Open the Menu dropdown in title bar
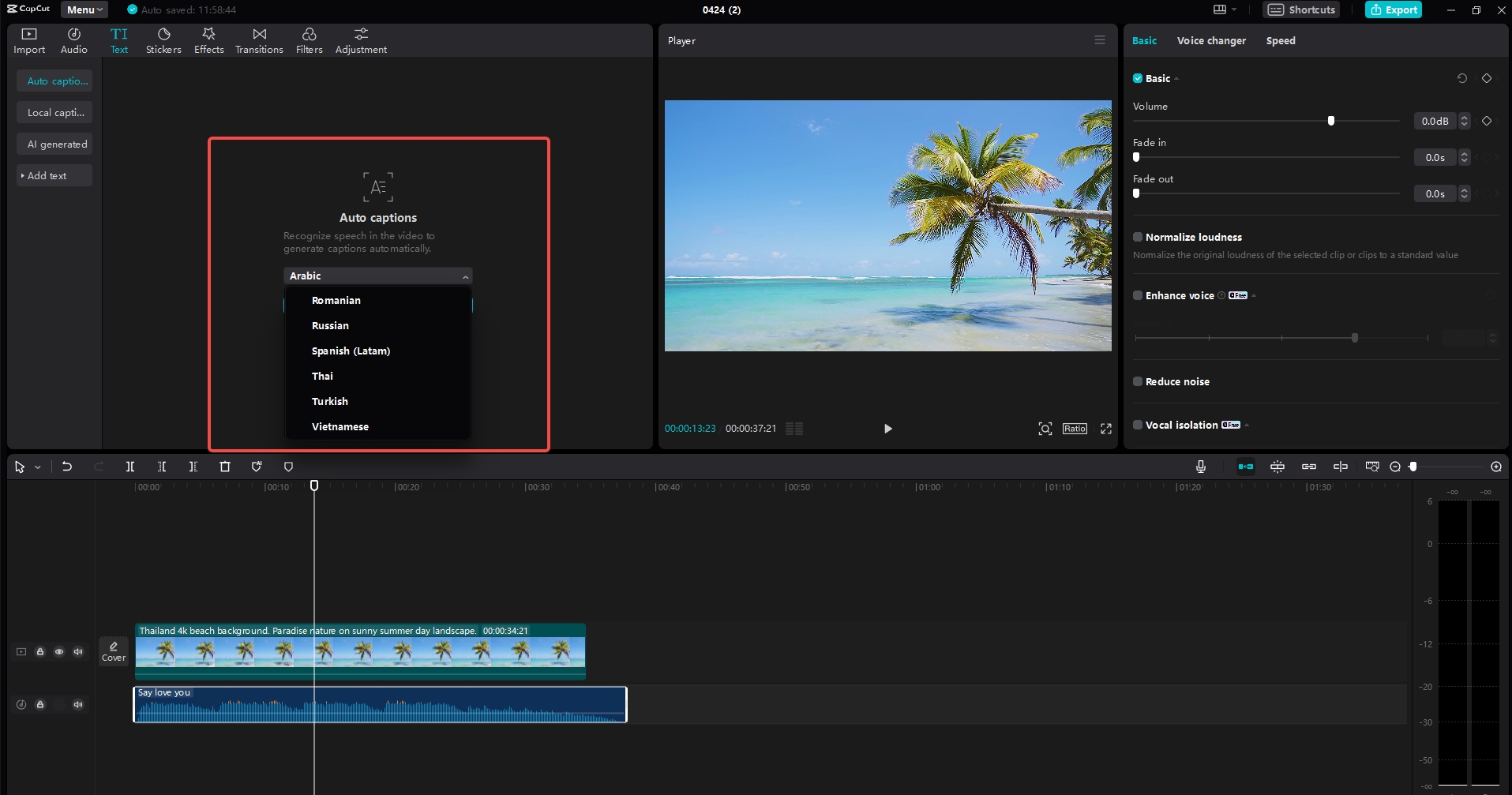 coord(84,9)
